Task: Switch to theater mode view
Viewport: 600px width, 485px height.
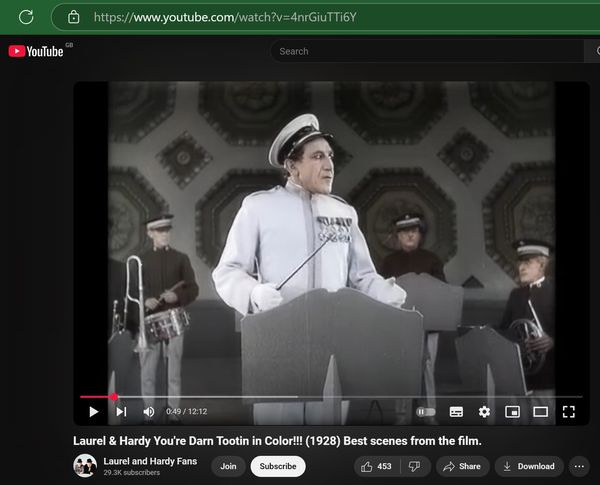Action: coord(540,411)
